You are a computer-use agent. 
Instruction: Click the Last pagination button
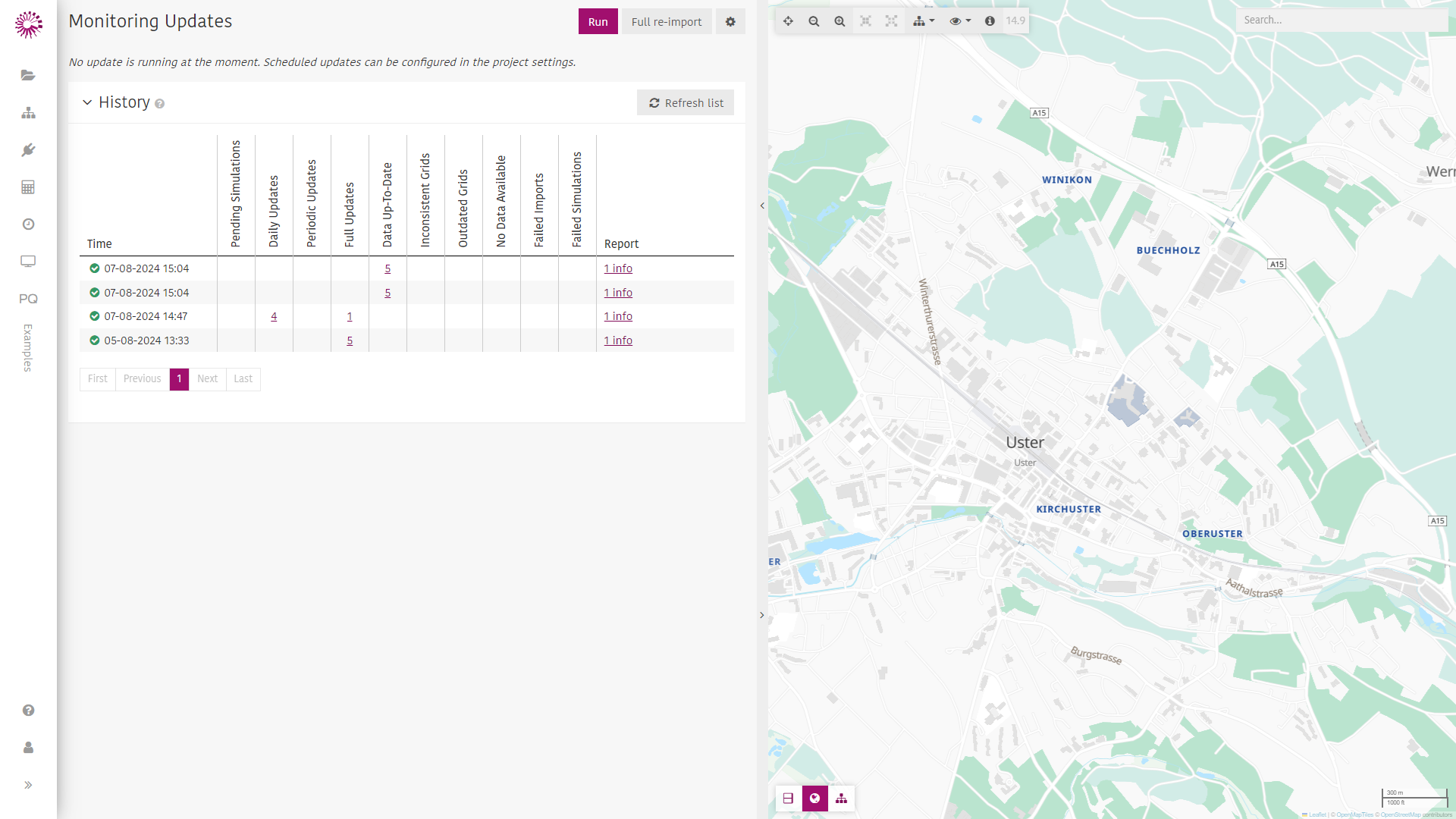pos(243,379)
